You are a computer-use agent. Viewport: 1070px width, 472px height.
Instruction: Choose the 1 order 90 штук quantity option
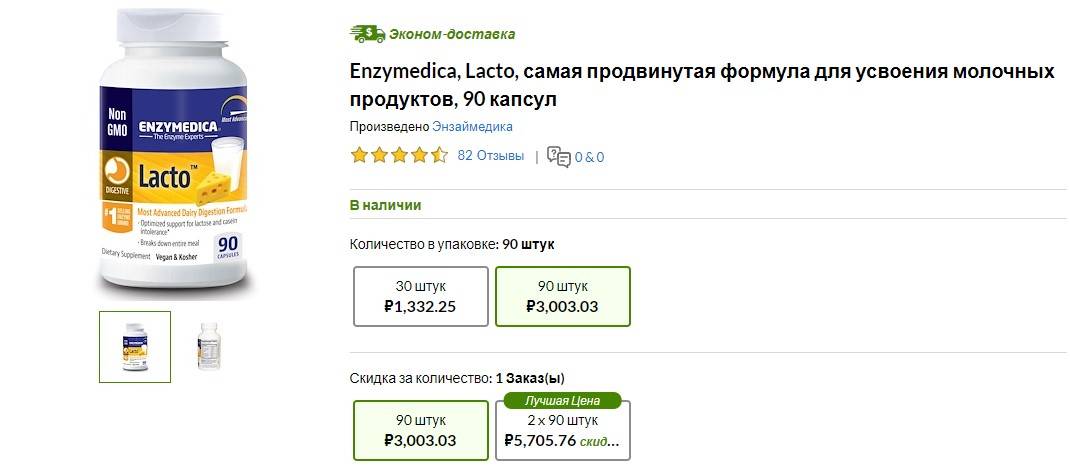[420, 430]
